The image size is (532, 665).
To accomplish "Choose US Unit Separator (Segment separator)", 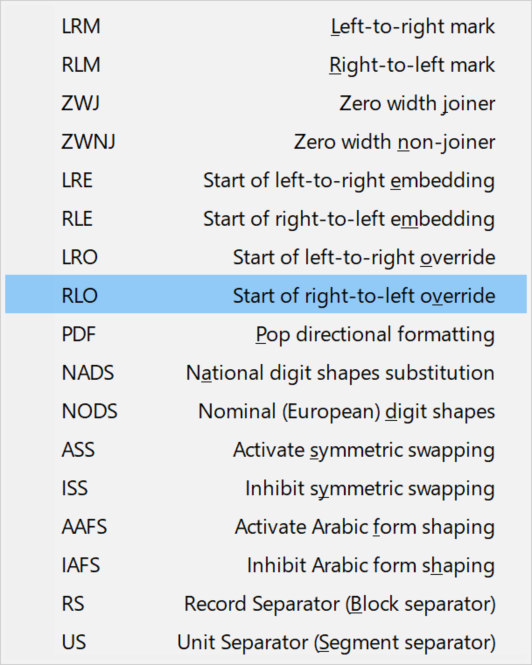I will tap(266, 642).
